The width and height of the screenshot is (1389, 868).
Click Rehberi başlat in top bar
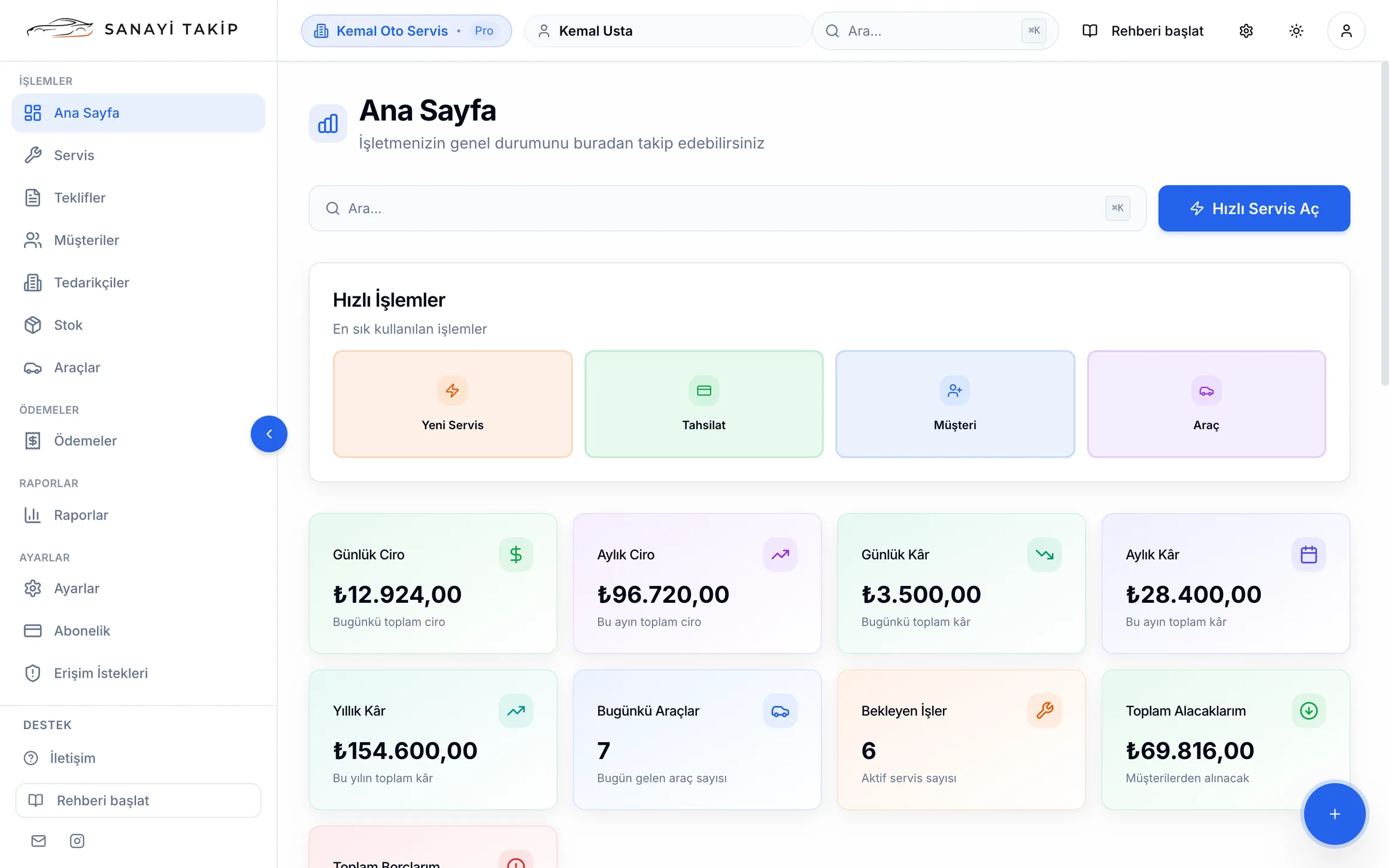[x=1143, y=31]
